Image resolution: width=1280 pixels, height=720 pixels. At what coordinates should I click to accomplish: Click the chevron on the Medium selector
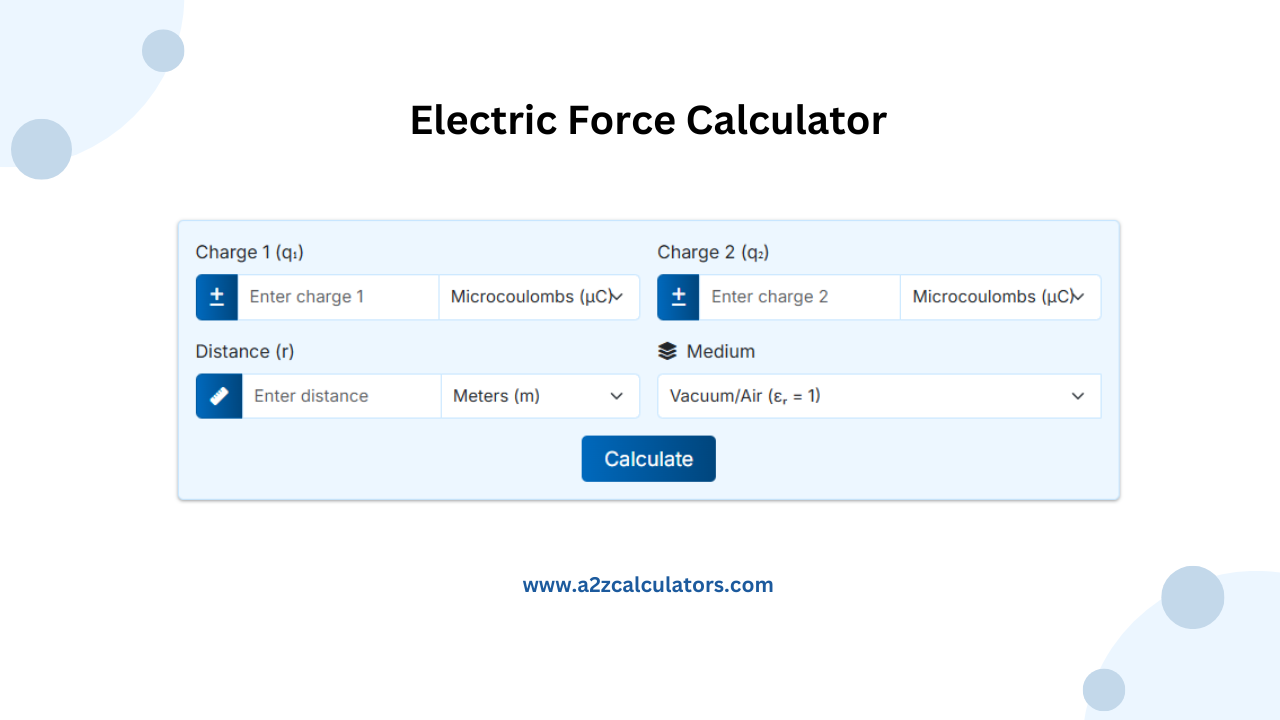click(1078, 396)
